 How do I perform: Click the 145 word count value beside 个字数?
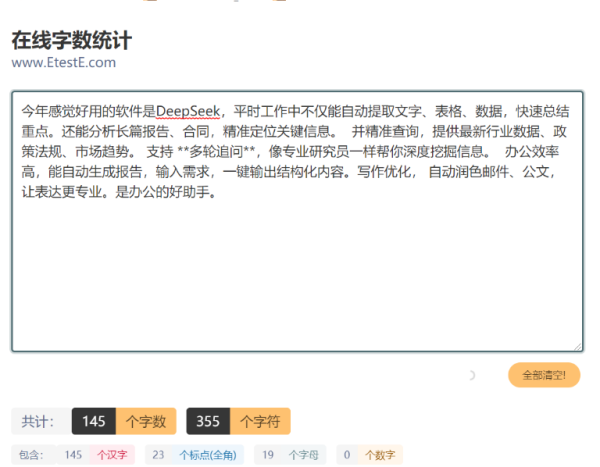[x=94, y=421]
